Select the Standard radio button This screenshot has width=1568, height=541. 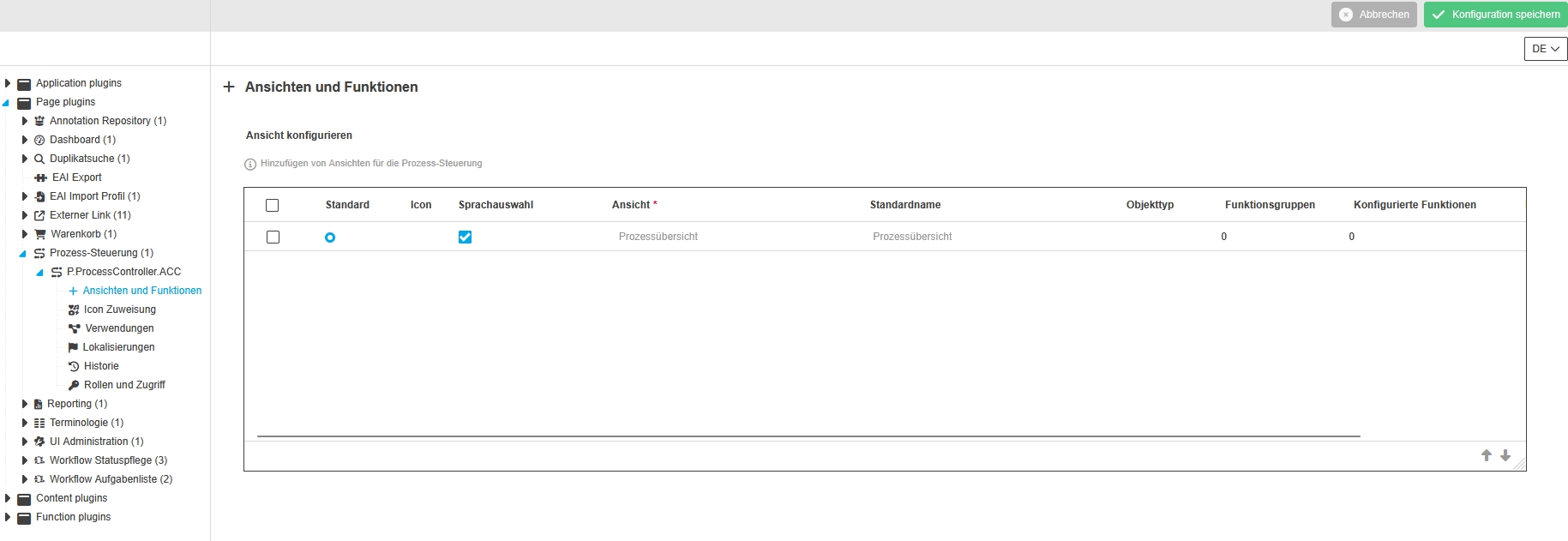tap(330, 237)
